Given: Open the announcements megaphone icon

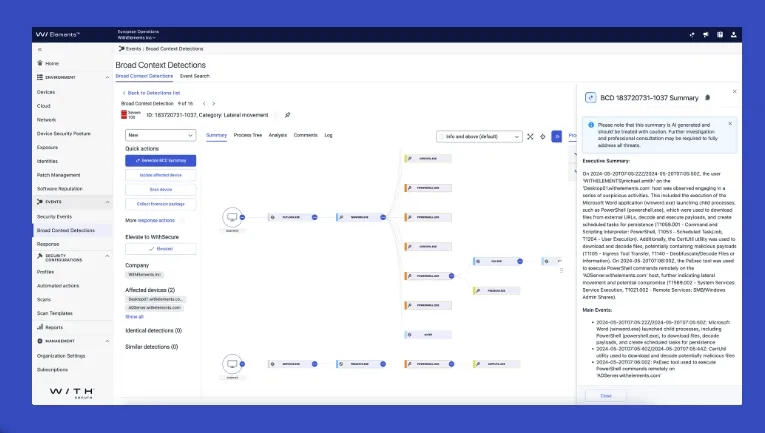Looking at the screenshot, I should tap(705, 35).
